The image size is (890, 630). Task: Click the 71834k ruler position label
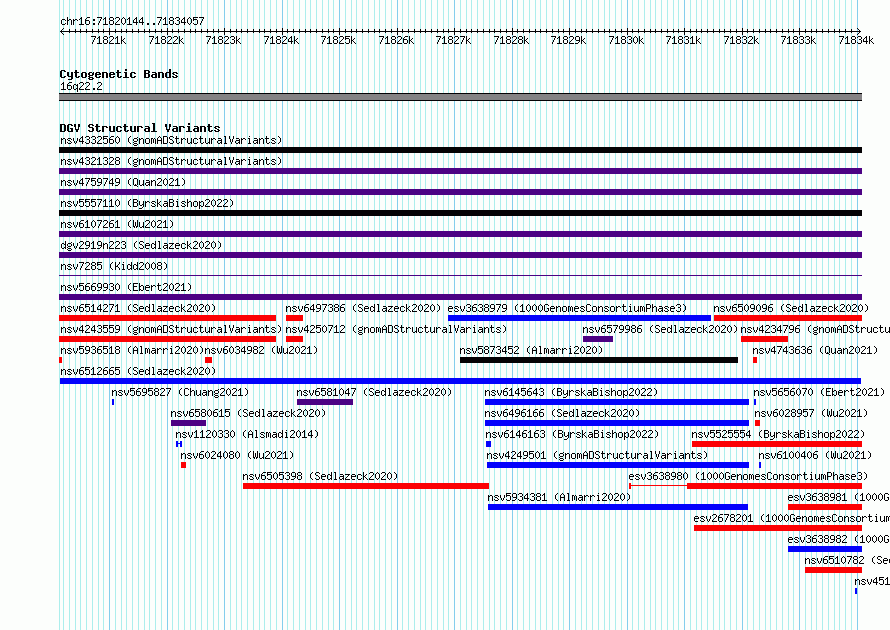click(x=856, y=40)
